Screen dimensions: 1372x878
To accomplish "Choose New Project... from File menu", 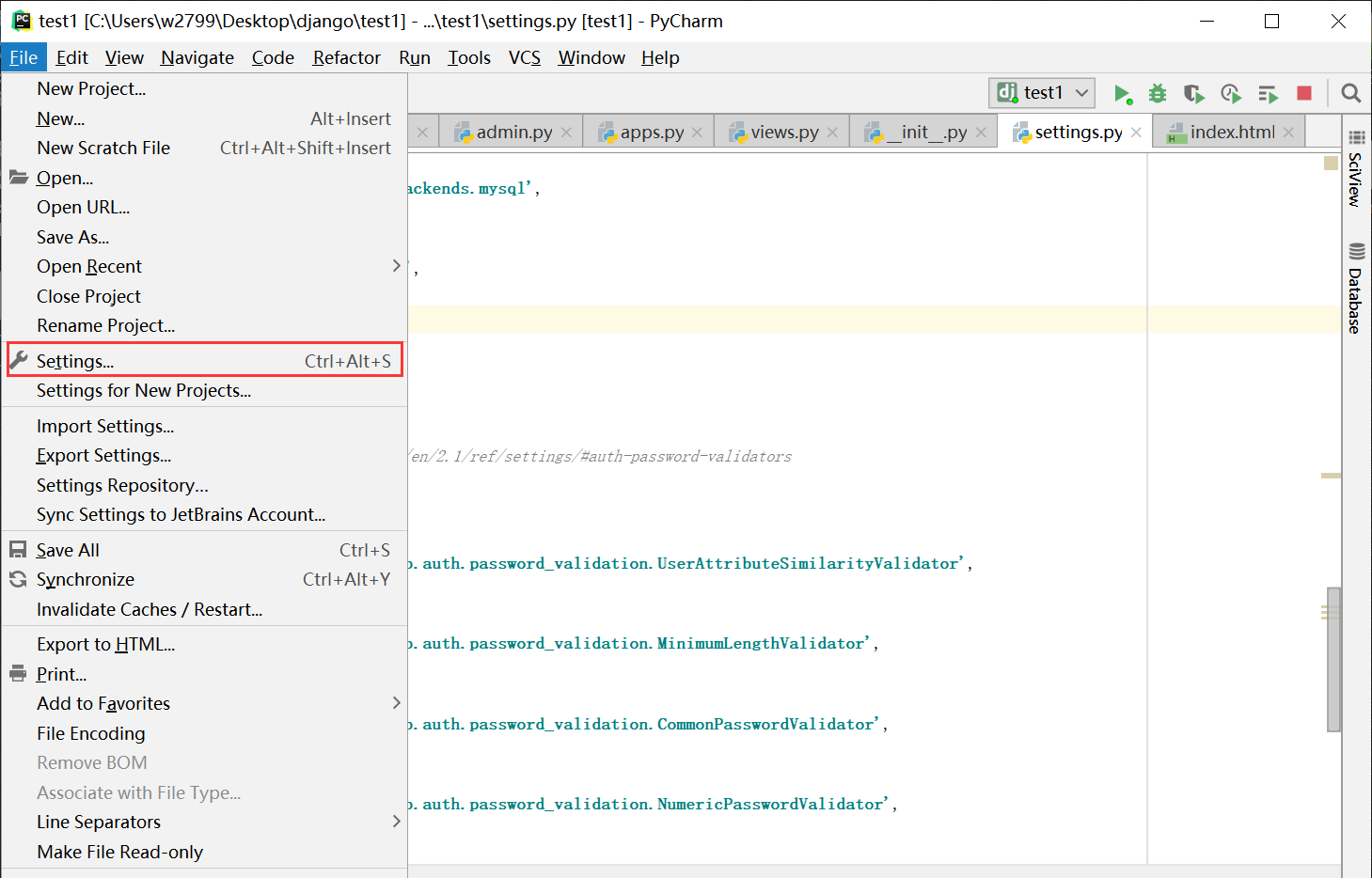I will (204, 88).
